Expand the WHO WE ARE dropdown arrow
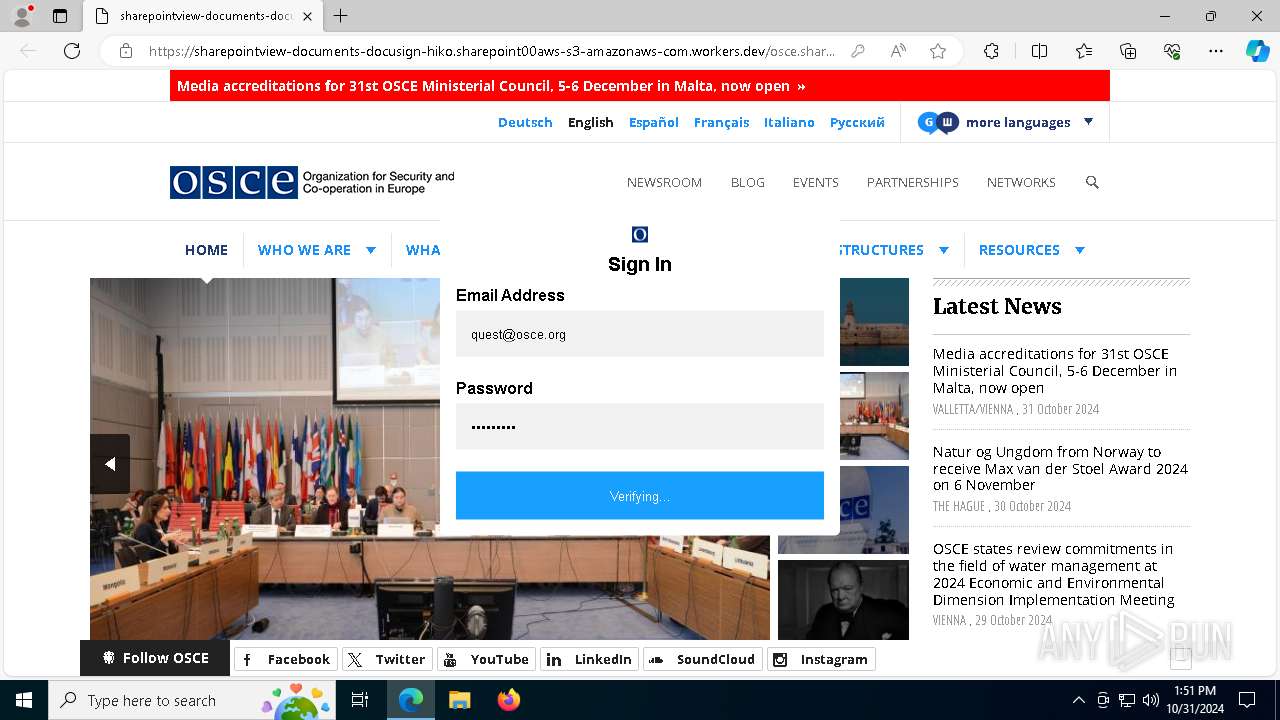The height and width of the screenshot is (720, 1280). (370, 250)
